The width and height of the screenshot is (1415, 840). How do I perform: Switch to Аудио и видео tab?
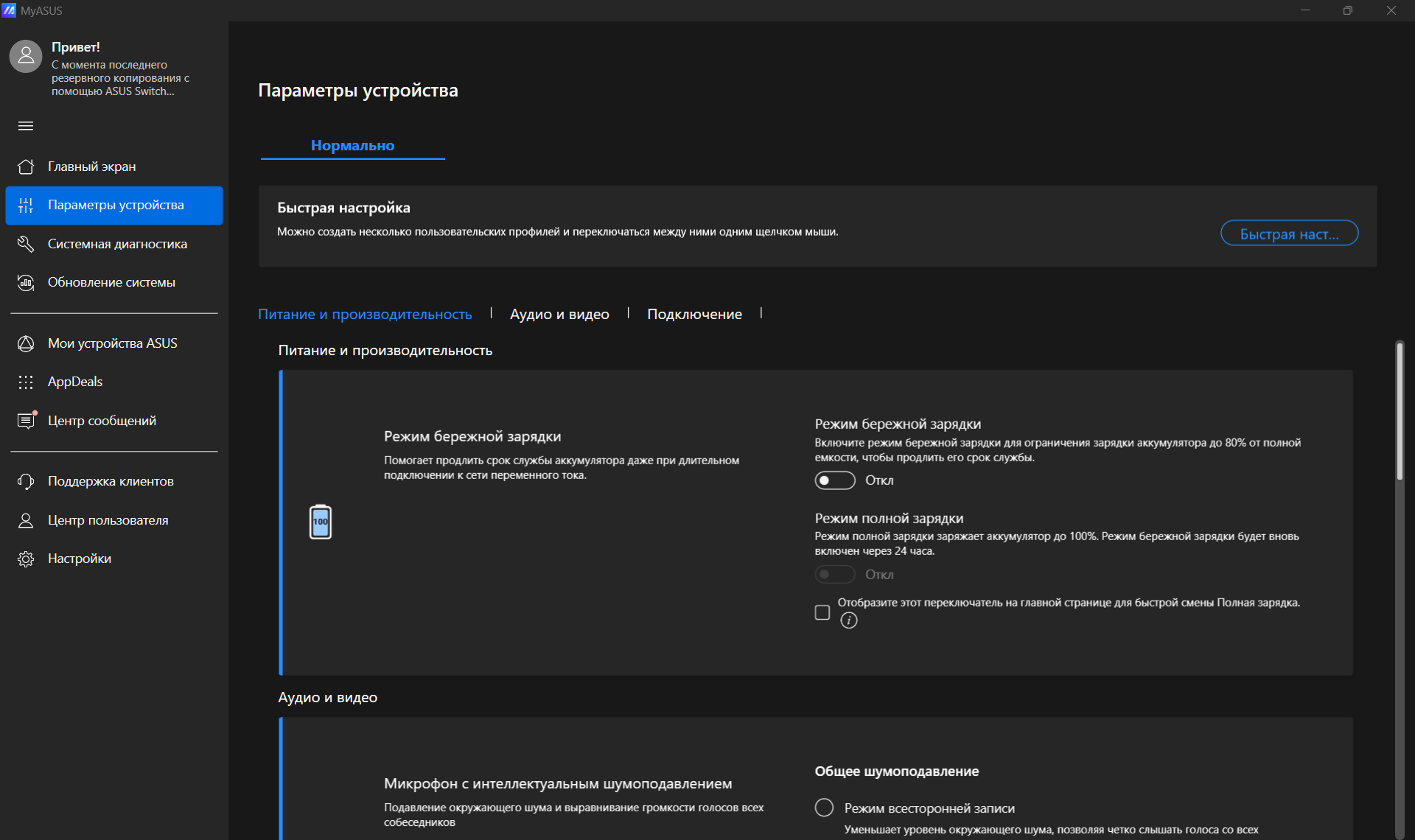(x=559, y=314)
